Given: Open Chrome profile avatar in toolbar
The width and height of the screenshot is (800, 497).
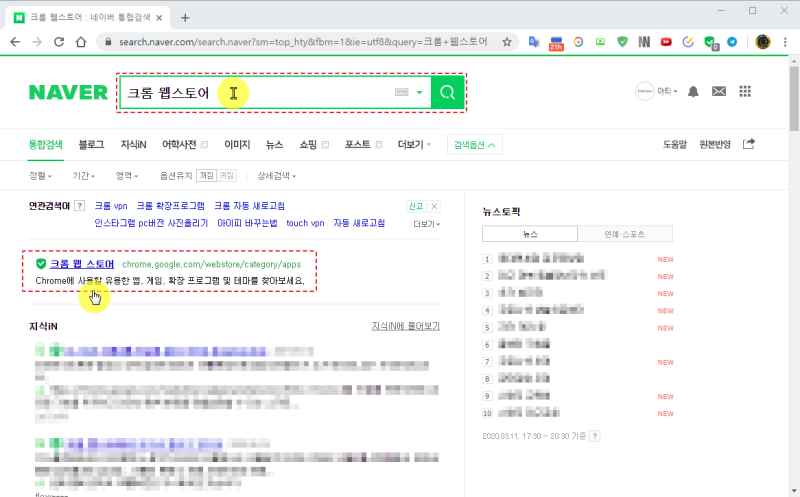Looking at the screenshot, I should [x=763, y=42].
